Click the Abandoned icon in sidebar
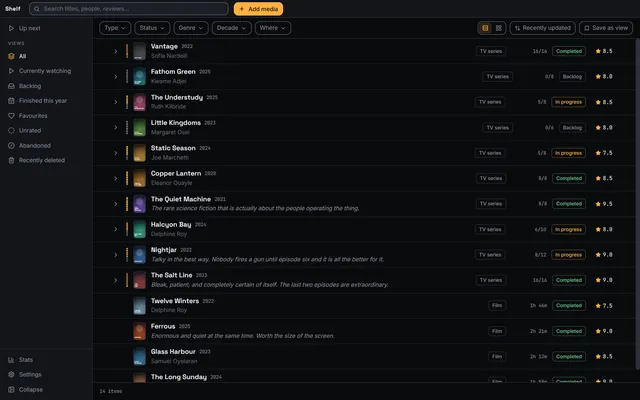This screenshot has width=640, height=400. click(11, 146)
